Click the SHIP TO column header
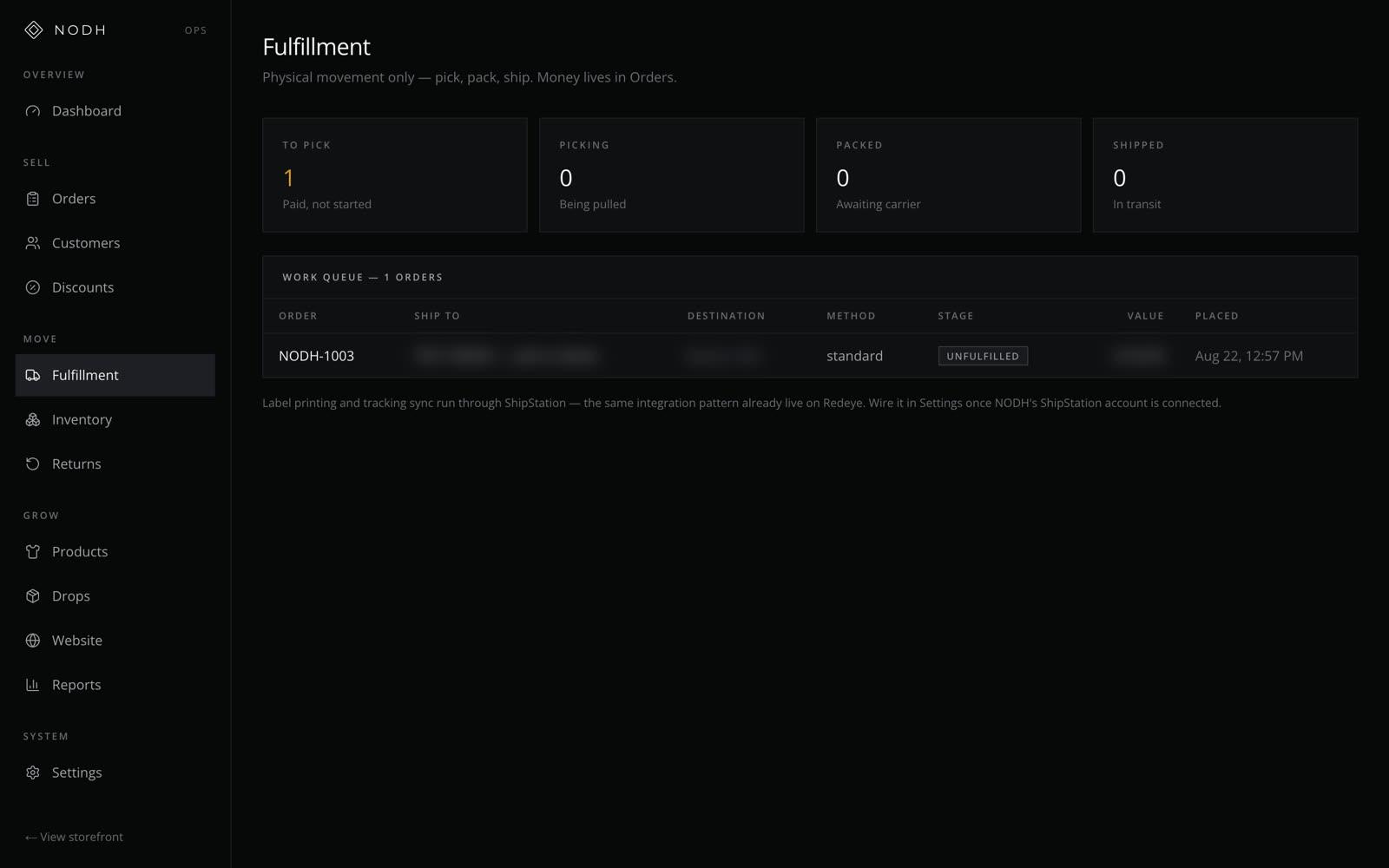This screenshot has height=868, width=1389. point(437,316)
